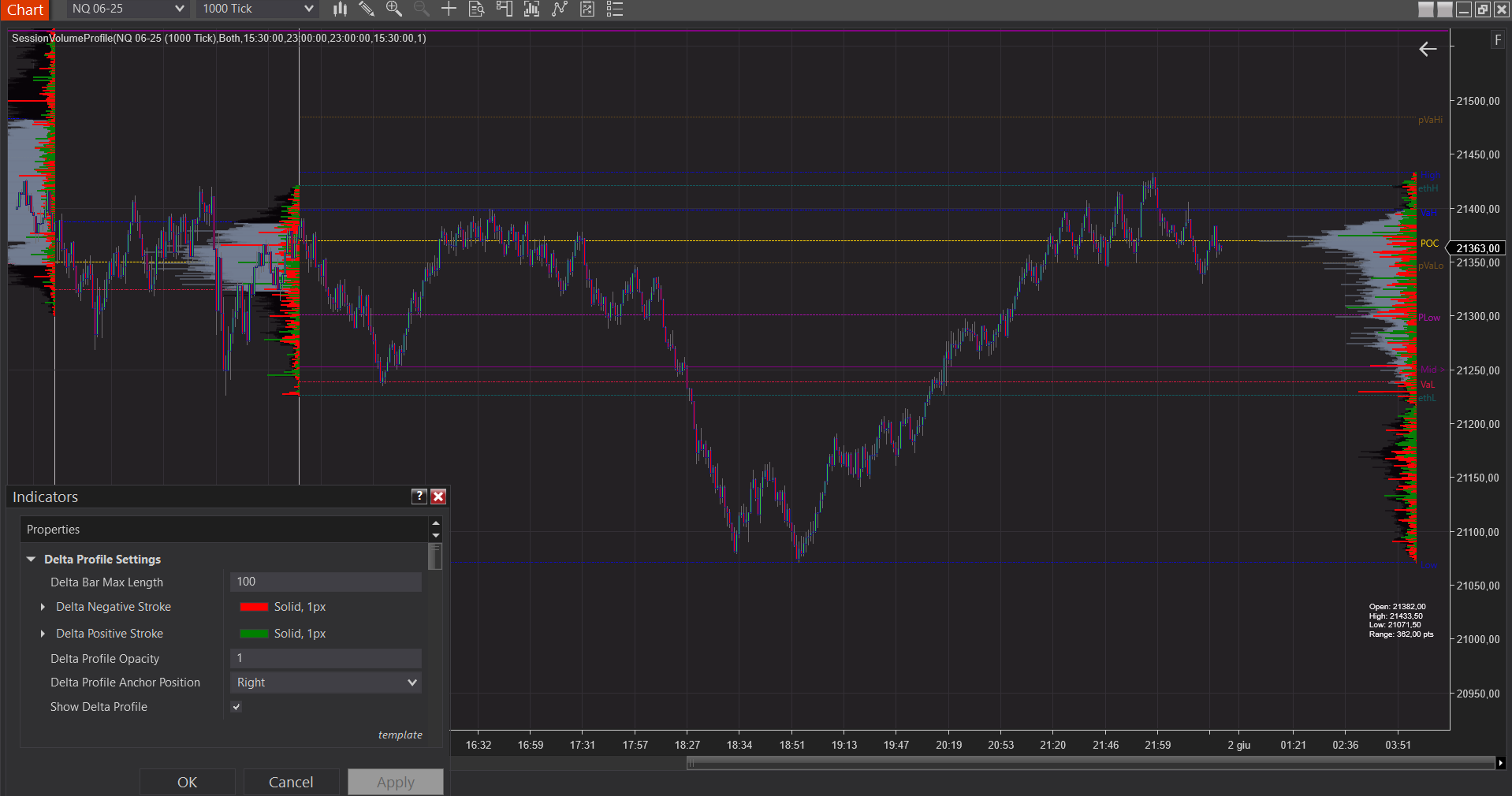Select the polyline drawing toolbar icon
Screen dimensions: 1512x796
[560, 9]
